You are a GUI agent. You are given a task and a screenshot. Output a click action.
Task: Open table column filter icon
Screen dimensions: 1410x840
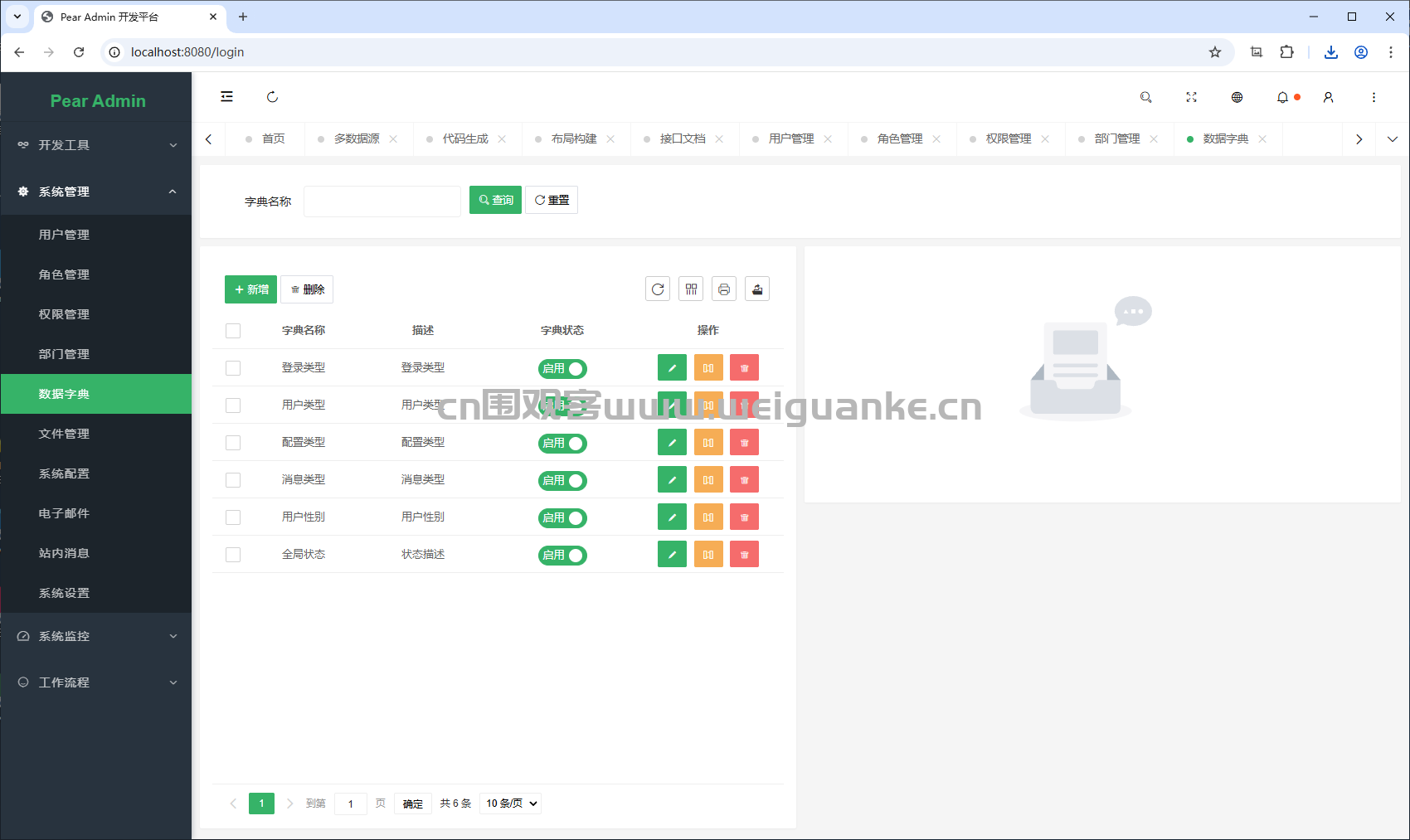click(x=691, y=289)
